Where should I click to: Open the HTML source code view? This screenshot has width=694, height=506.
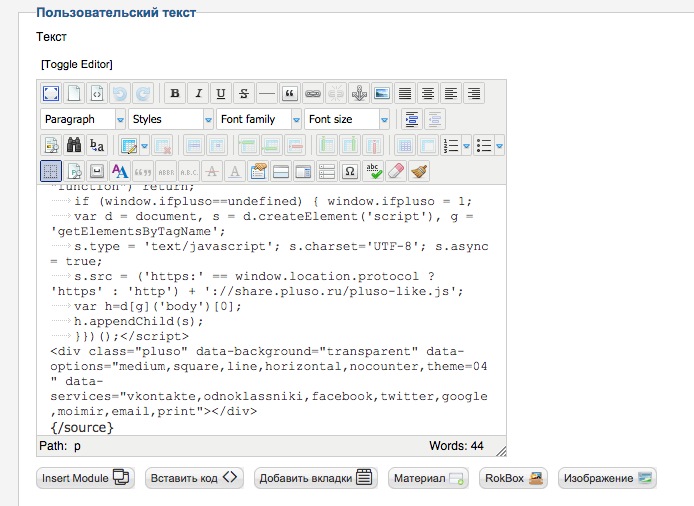tap(97, 93)
